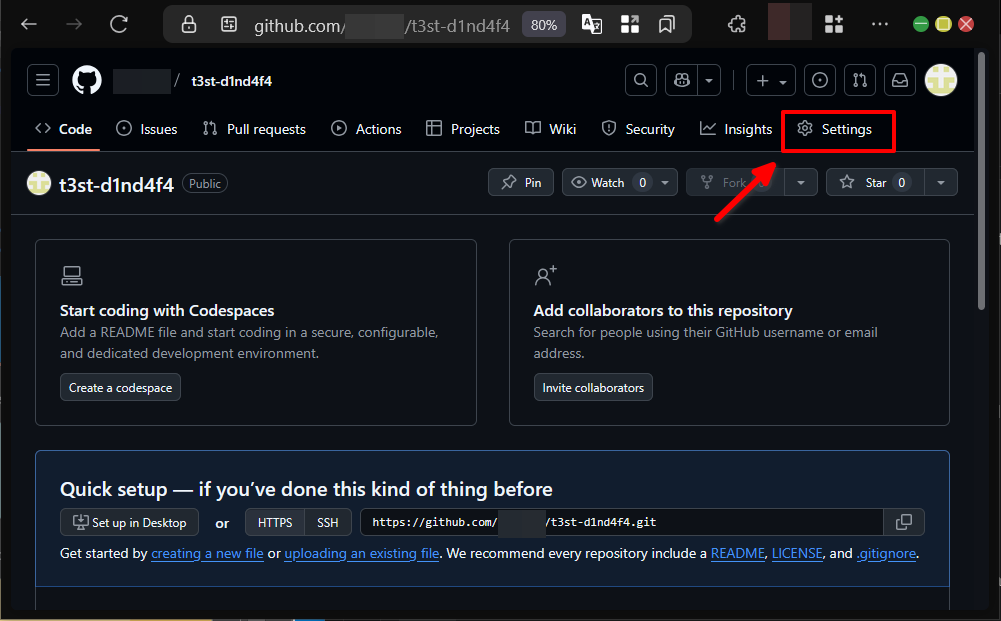Open the Copilot chat icon
This screenshot has width=1001, height=621.
click(684, 81)
